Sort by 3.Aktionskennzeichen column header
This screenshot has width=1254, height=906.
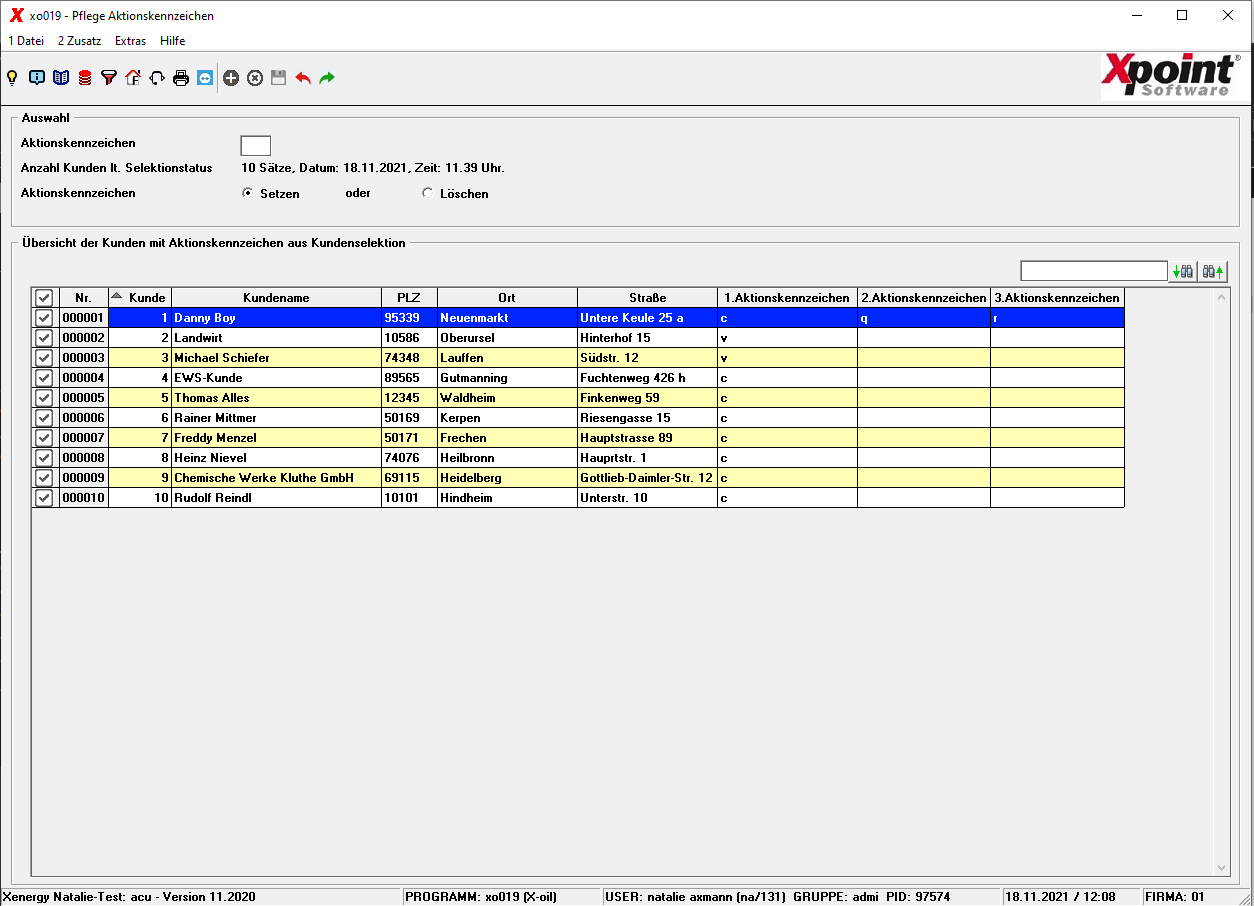[x=1057, y=298]
